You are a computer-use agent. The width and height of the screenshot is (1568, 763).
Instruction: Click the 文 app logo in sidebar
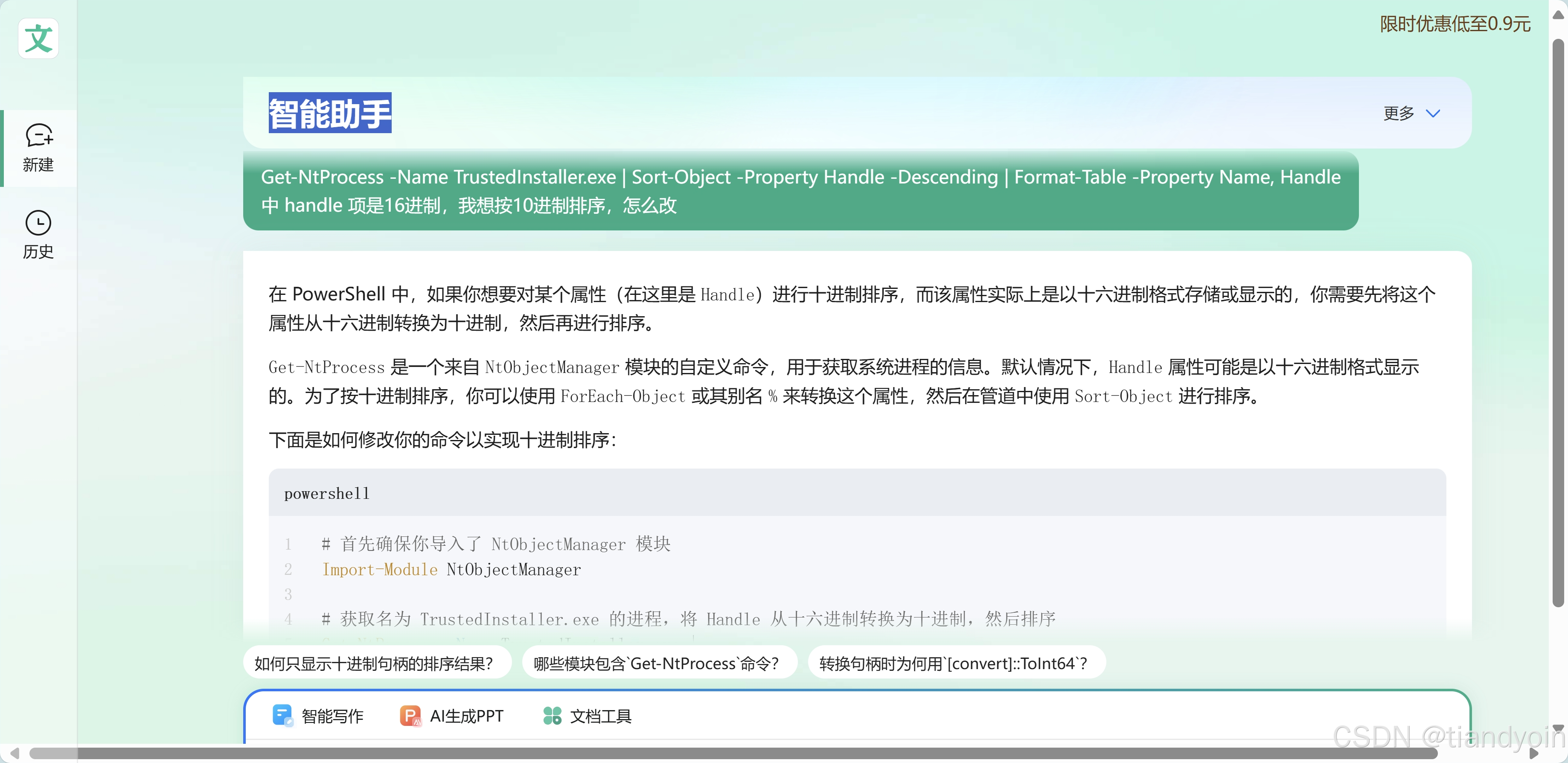point(38,38)
